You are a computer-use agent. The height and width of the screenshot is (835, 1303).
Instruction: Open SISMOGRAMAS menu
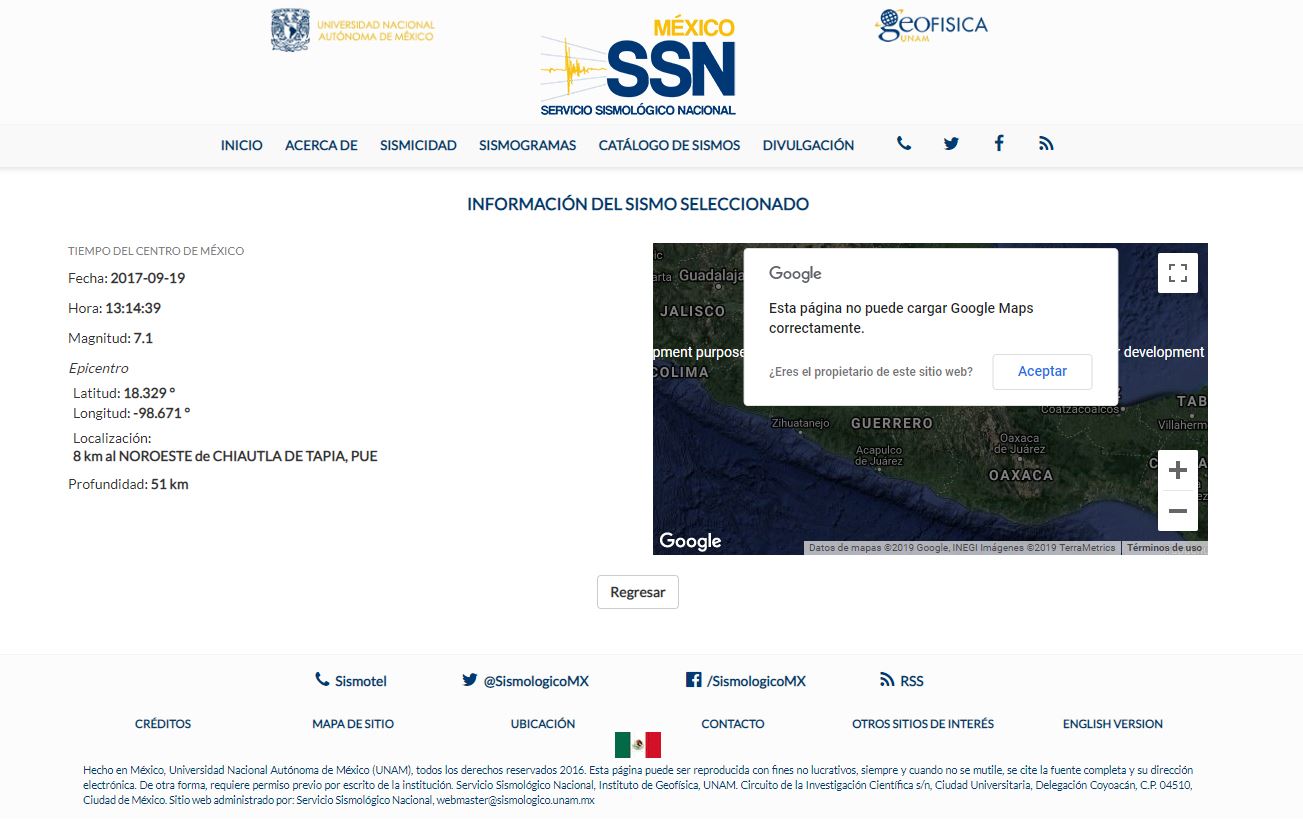528,145
